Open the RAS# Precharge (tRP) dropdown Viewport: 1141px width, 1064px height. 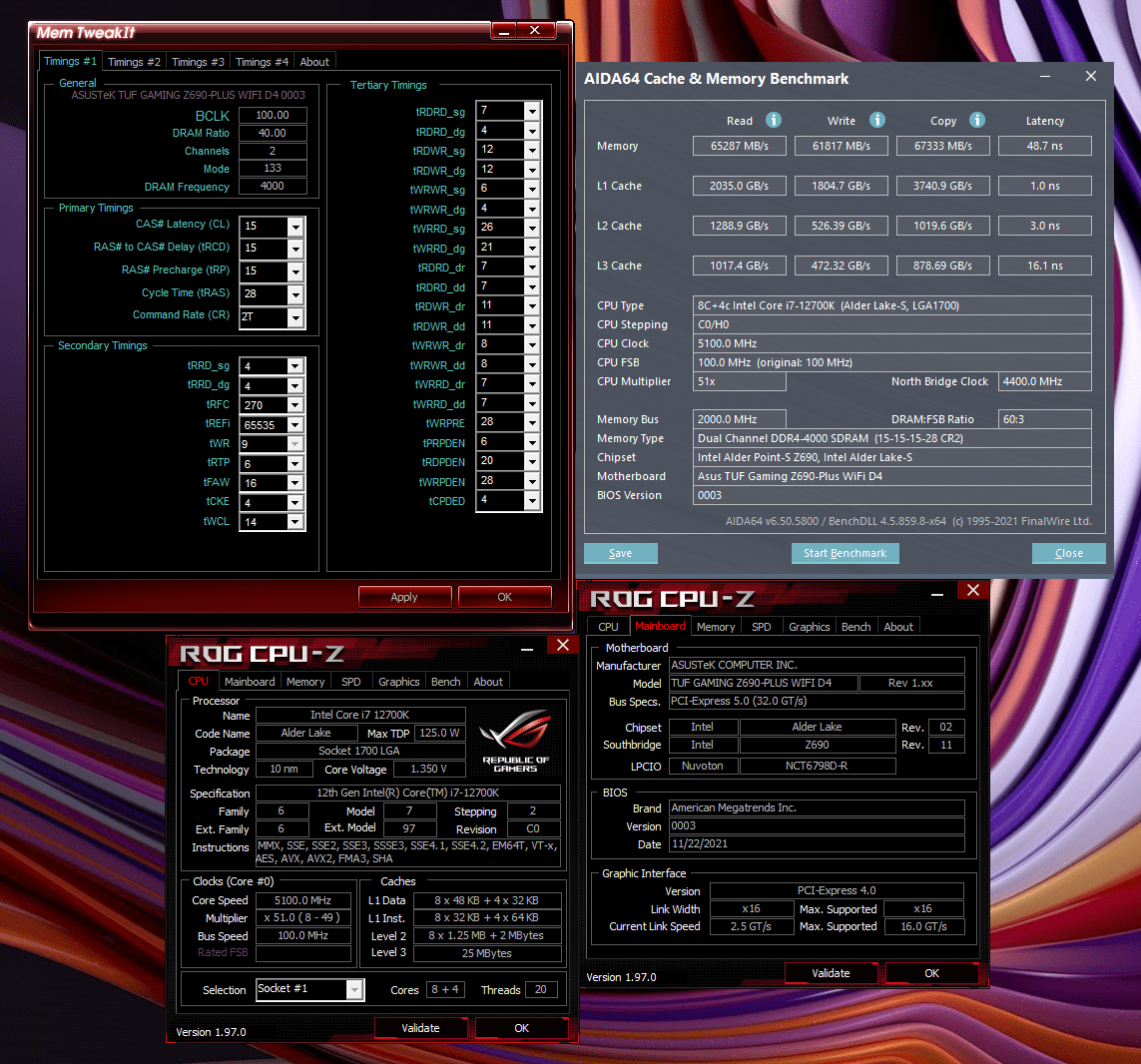pyautogui.click(x=295, y=271)
